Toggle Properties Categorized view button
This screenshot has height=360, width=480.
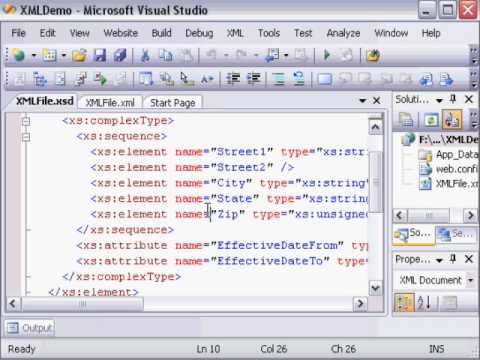[404, 302]
